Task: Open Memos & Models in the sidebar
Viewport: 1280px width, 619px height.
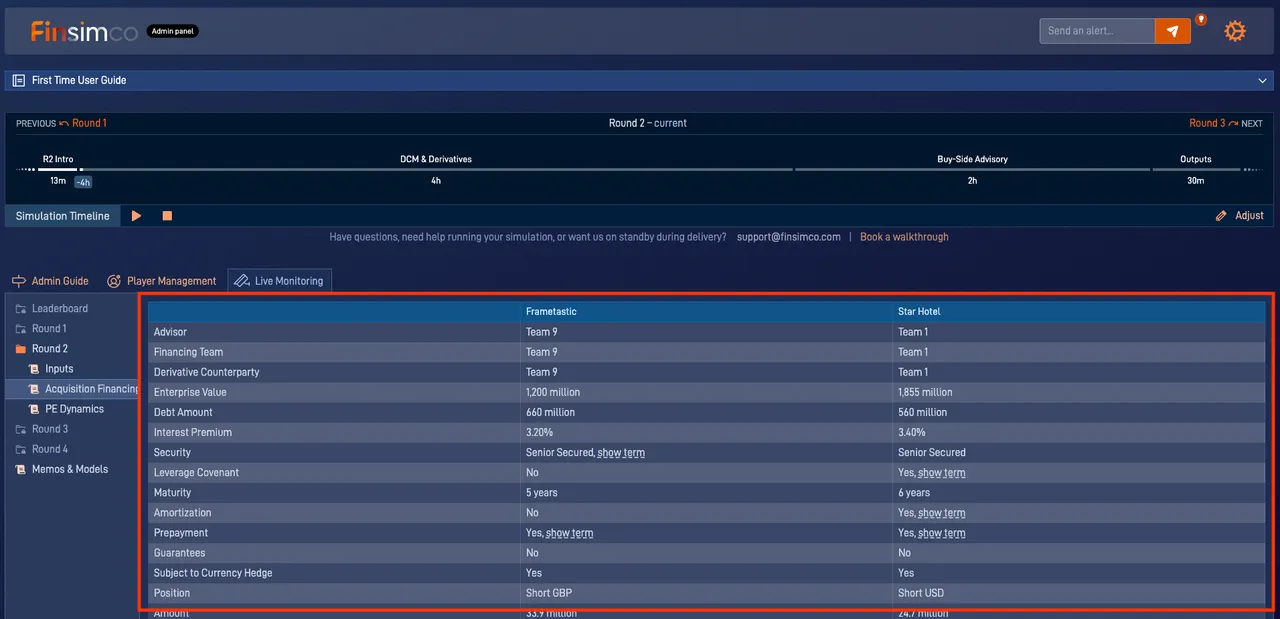Action: pyautogui.click(x=70, y=469)
